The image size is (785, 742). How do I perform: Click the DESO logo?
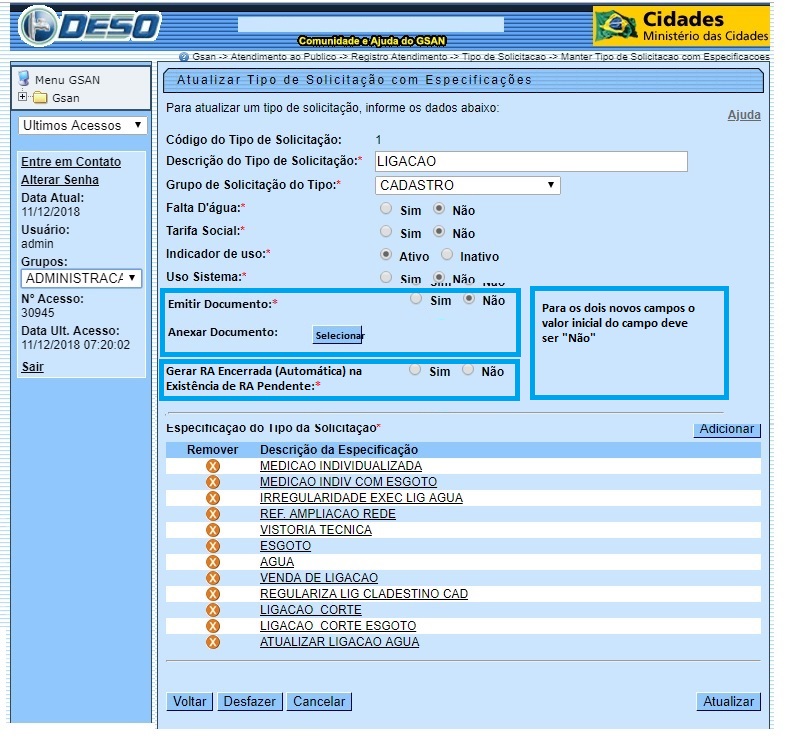(90, 26)
